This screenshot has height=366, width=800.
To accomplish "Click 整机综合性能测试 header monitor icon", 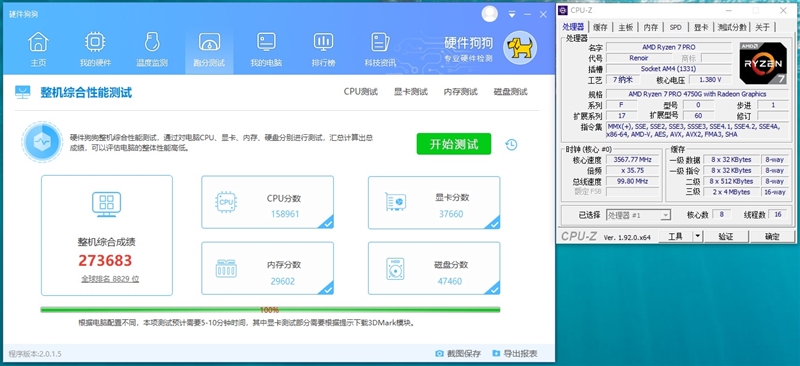I will pos(22,92).
